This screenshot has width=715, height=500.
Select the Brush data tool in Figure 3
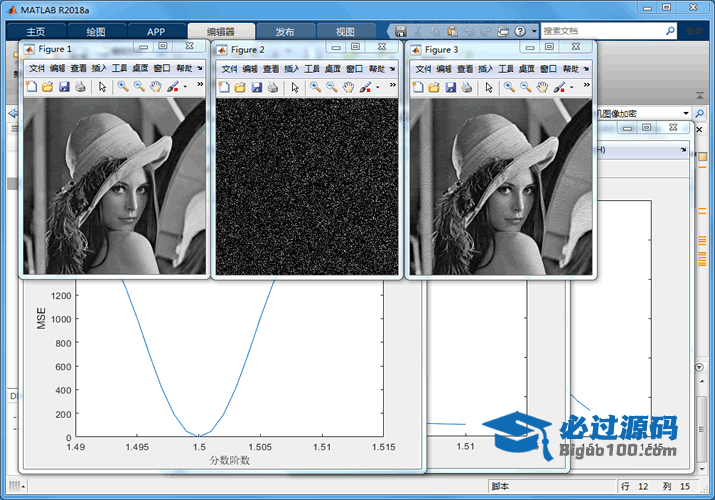[559, 87]
